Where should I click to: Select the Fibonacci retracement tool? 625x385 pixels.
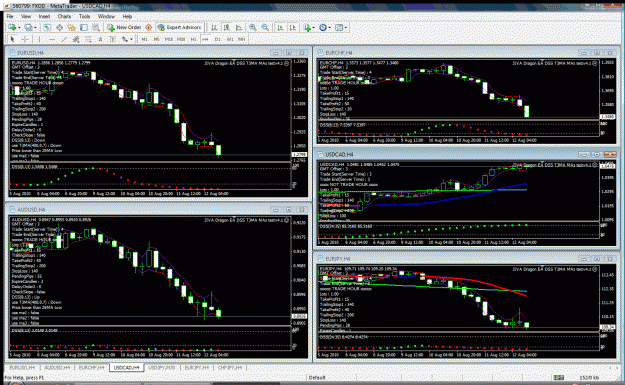coord(88,39)
